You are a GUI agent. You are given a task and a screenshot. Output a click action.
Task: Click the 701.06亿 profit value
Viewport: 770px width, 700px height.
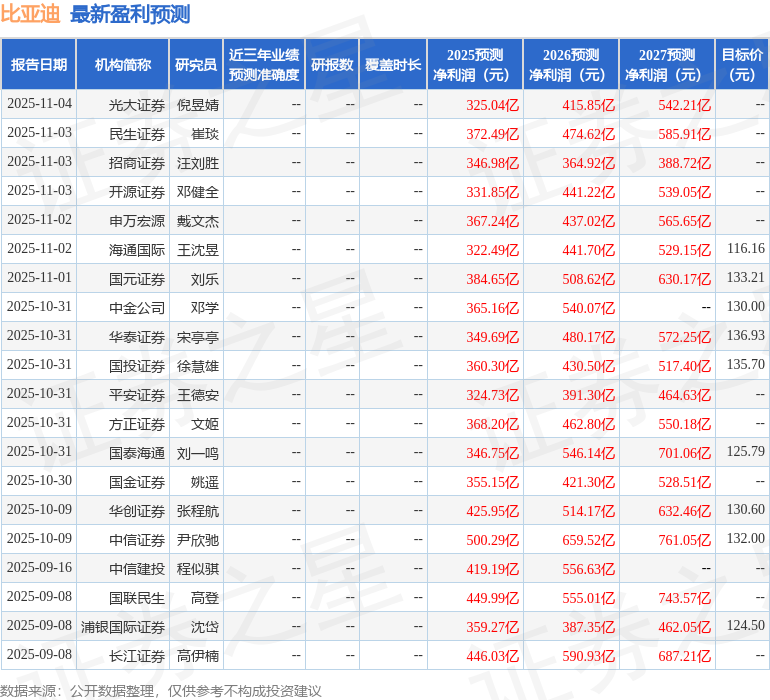(x=685, y=452)
